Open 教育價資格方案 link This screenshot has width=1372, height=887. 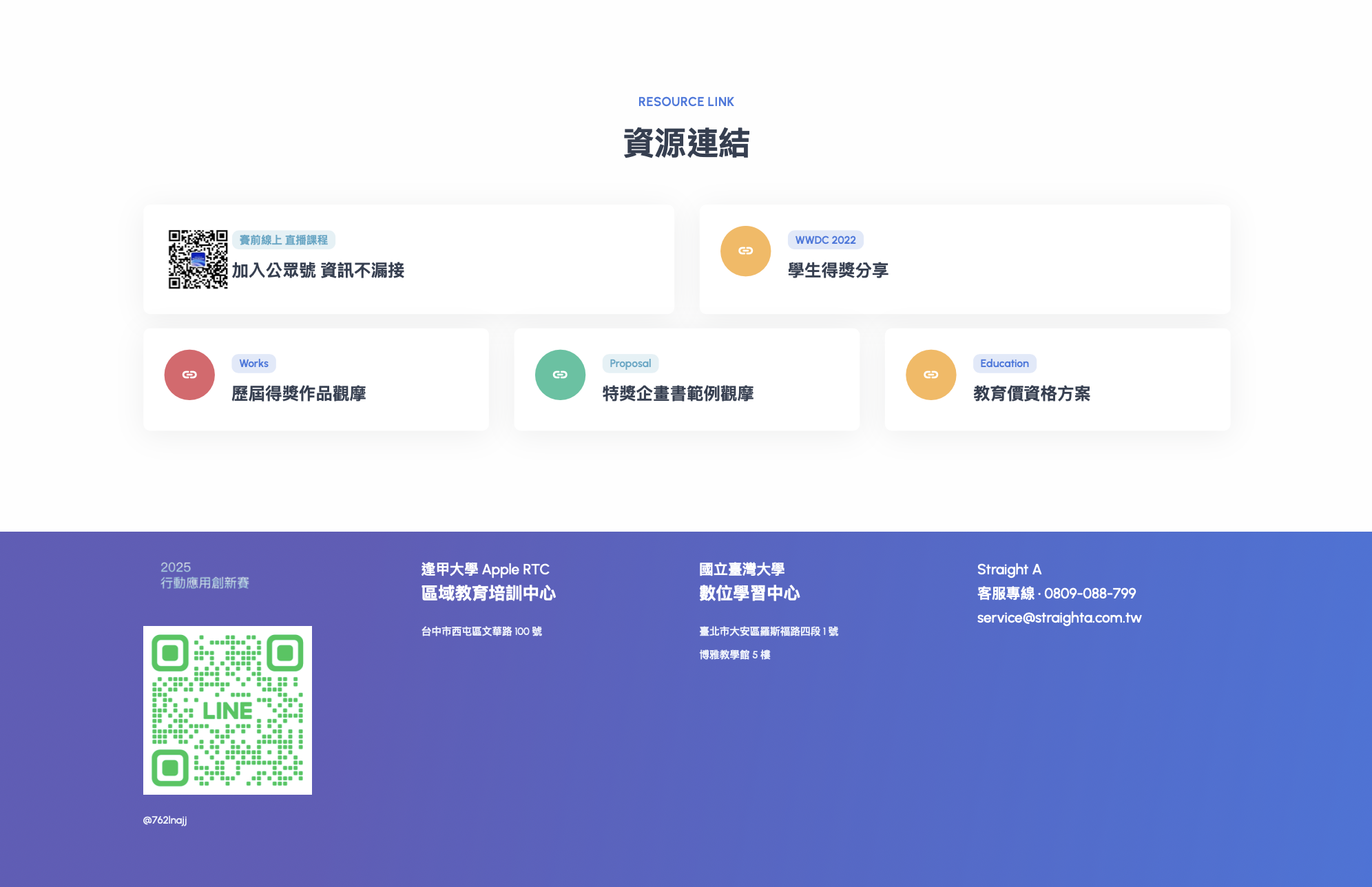1031,393
